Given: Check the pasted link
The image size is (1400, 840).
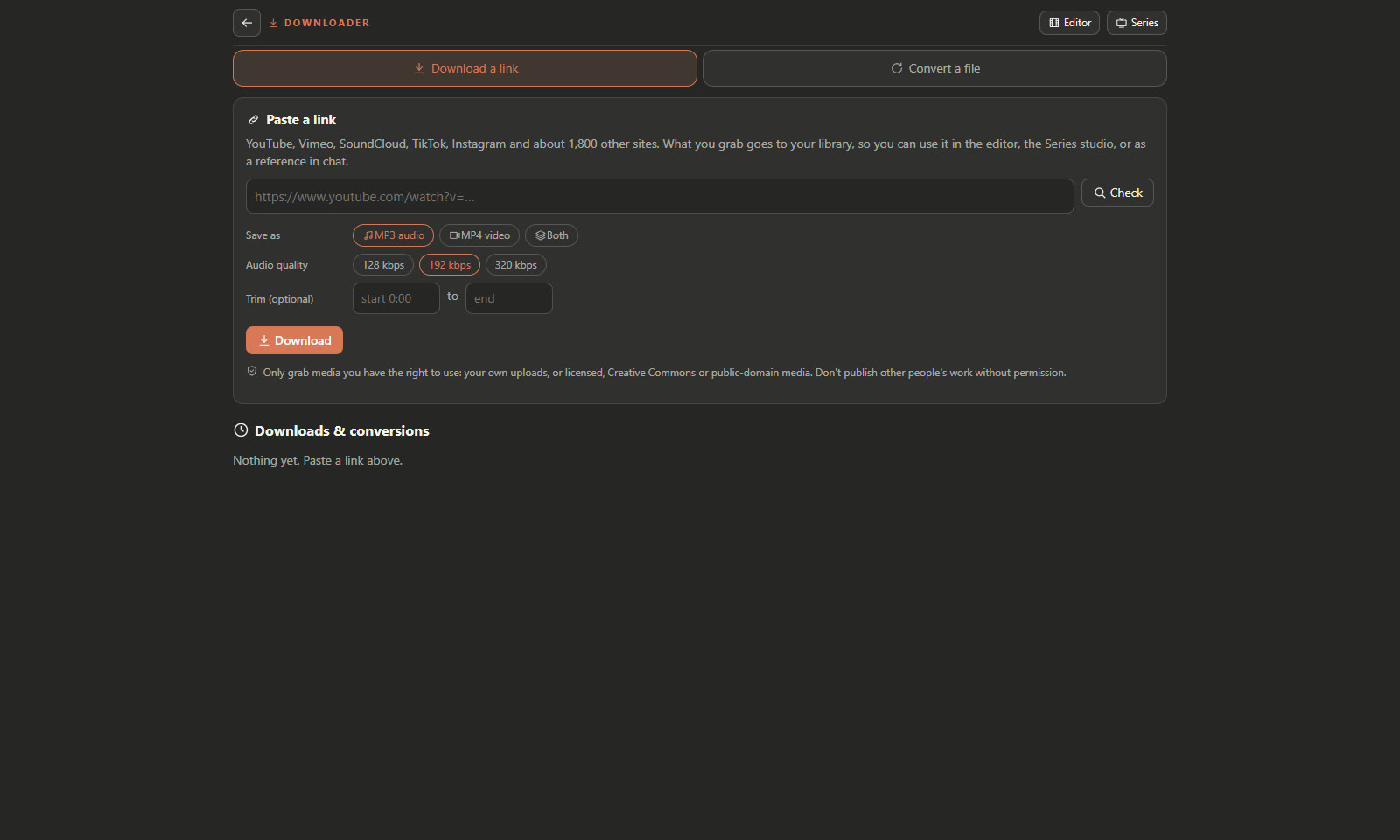Looking at the screenshot, I should [1117, 192].
